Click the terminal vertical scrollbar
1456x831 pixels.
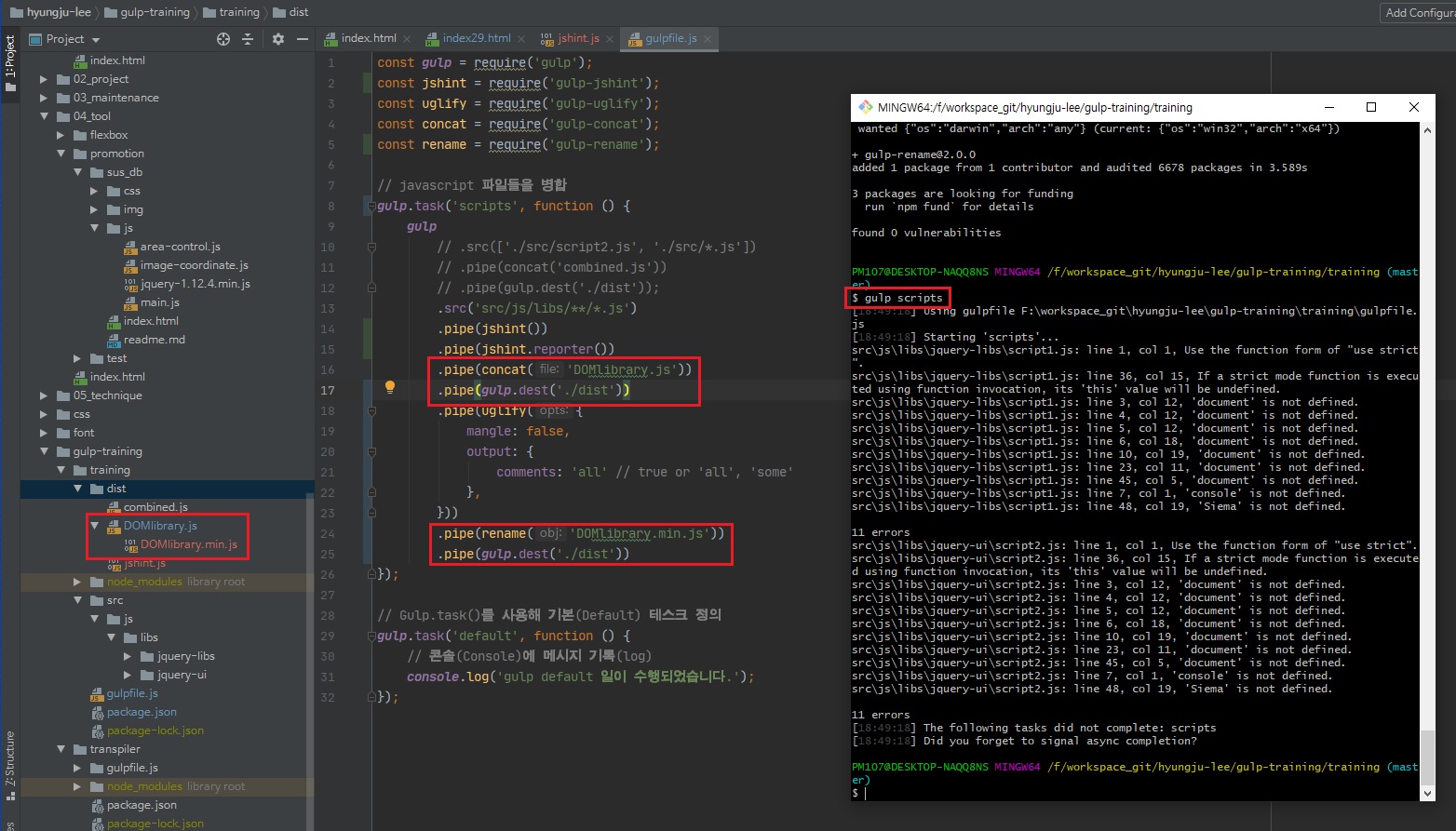[x=1428, y=758]
